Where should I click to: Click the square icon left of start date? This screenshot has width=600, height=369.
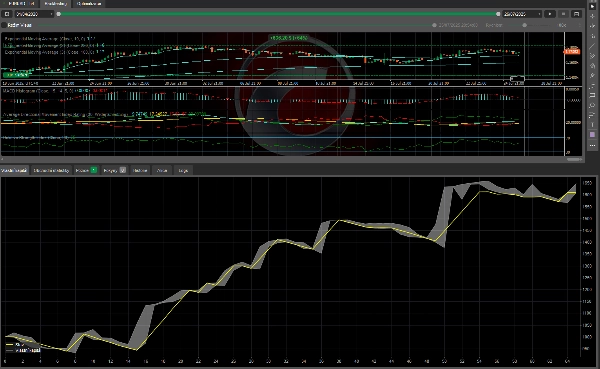click(x=7, y=14)
